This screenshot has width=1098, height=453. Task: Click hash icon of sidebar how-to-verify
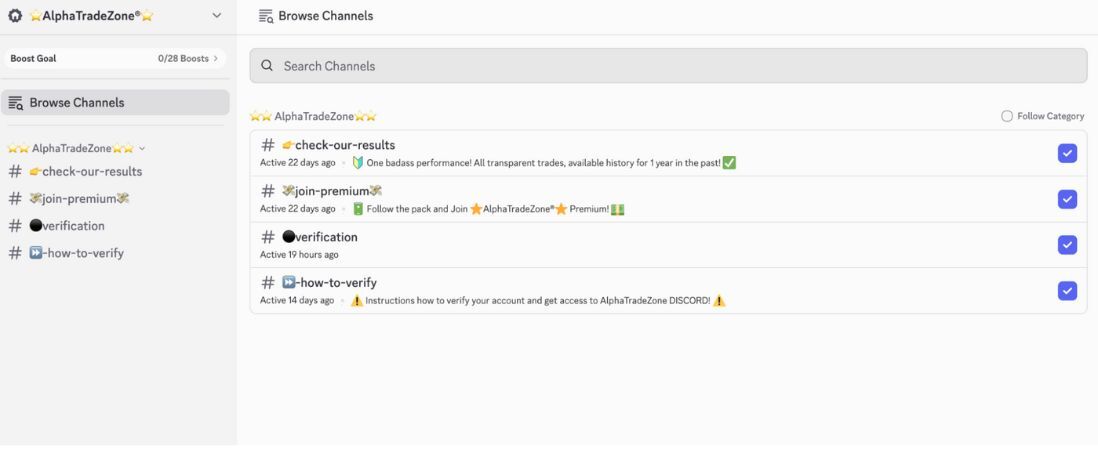(x=15, y=253)
